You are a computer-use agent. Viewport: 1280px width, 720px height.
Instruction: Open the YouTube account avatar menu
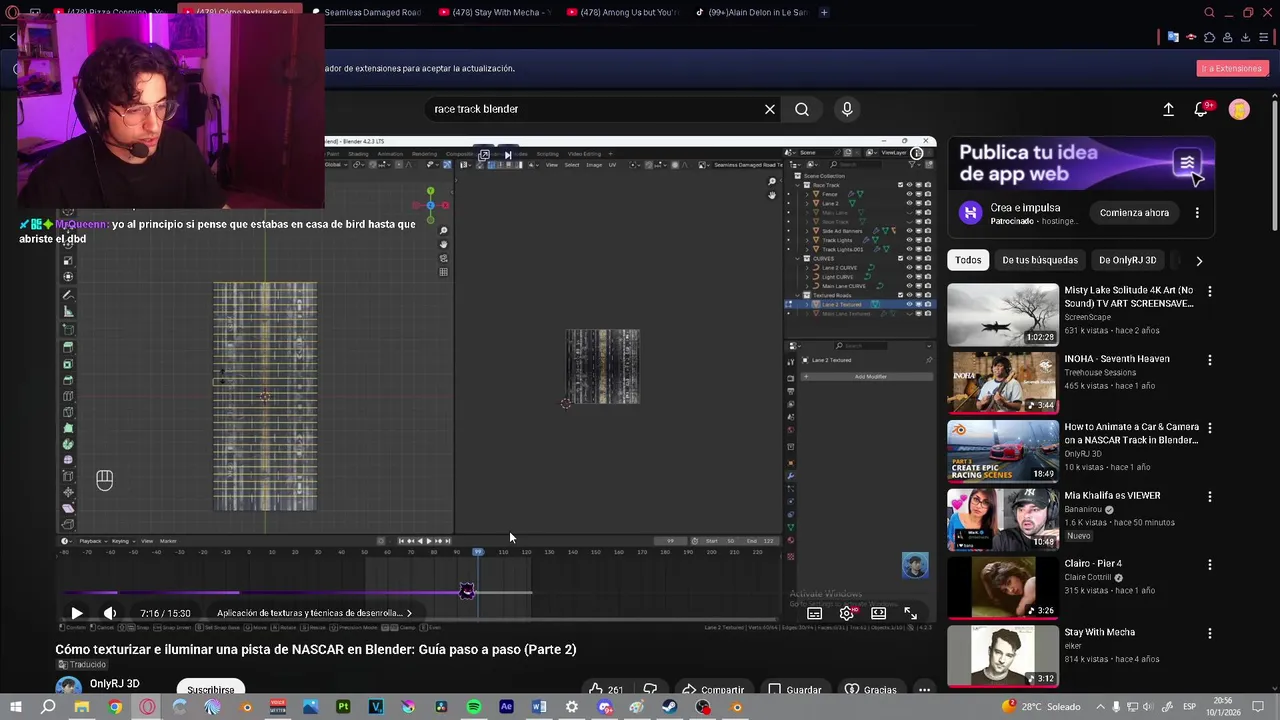(1239, 110)
